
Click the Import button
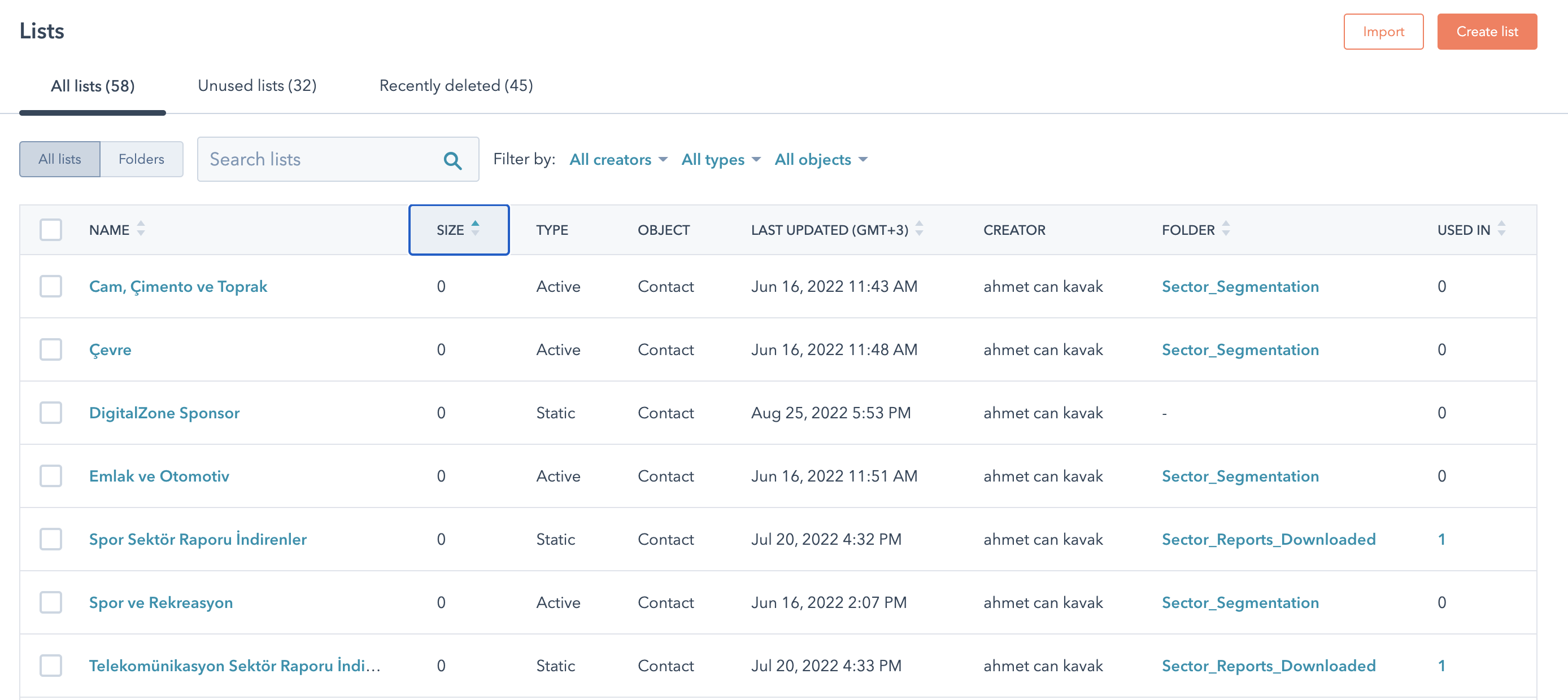(1383, 32)
